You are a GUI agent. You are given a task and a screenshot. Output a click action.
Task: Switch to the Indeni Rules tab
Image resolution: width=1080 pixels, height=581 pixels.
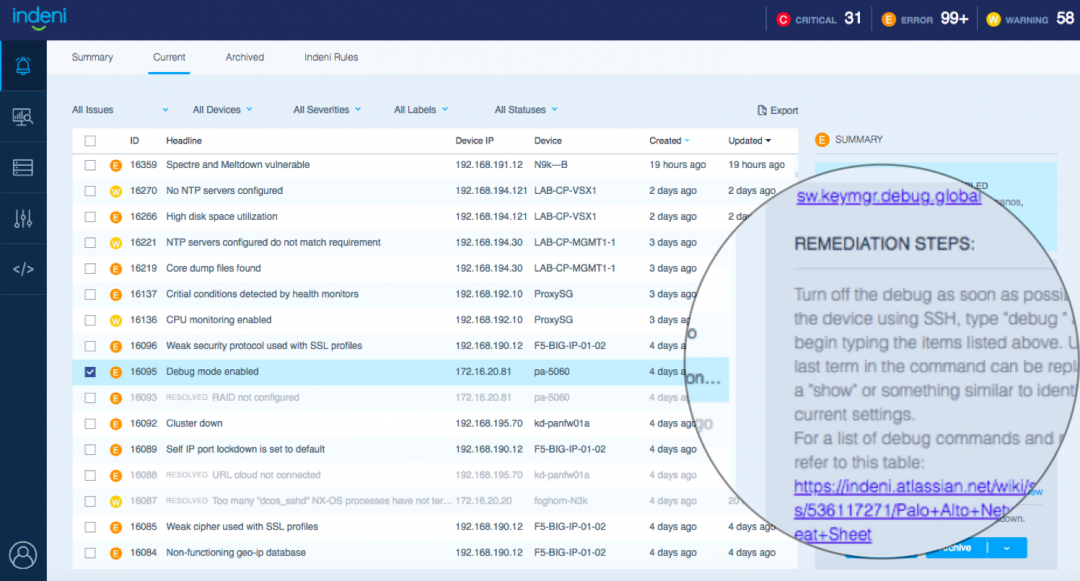coord(331,57)
